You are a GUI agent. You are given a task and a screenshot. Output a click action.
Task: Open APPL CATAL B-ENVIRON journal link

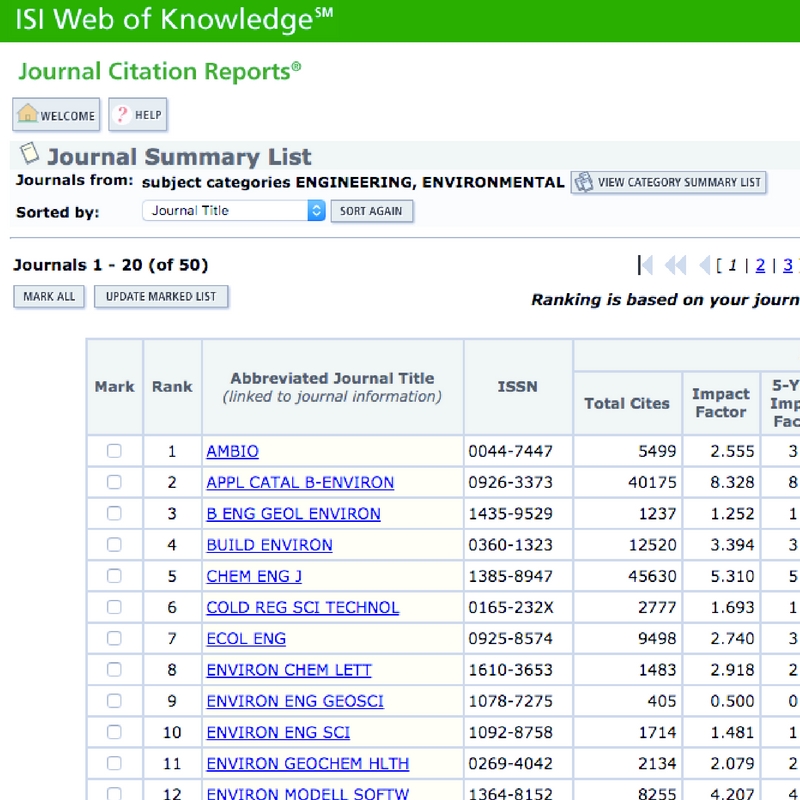300,483
